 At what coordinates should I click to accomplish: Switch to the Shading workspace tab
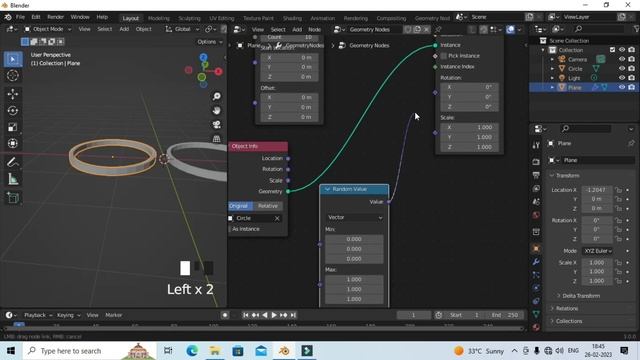(x=292, y=18)
